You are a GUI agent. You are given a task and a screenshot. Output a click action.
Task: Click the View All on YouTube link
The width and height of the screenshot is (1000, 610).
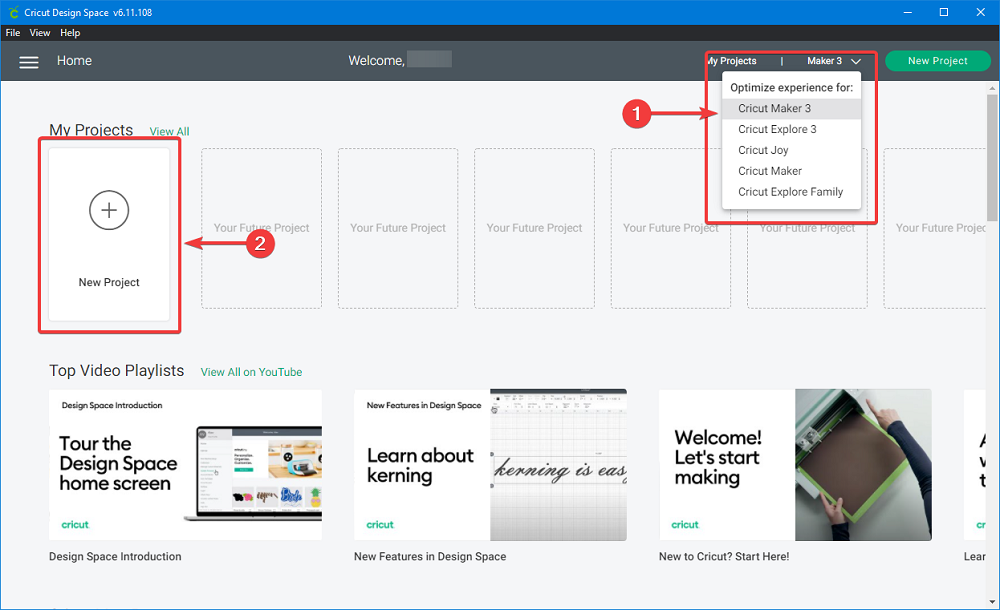coord(251,372)
